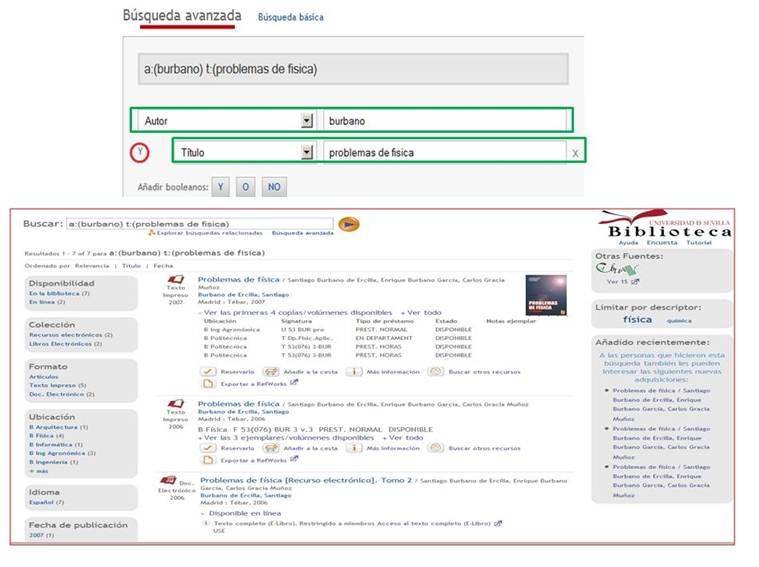The image size is (759, 567).
Task: Remove the Título row with the X
Action: click(575, 153)
